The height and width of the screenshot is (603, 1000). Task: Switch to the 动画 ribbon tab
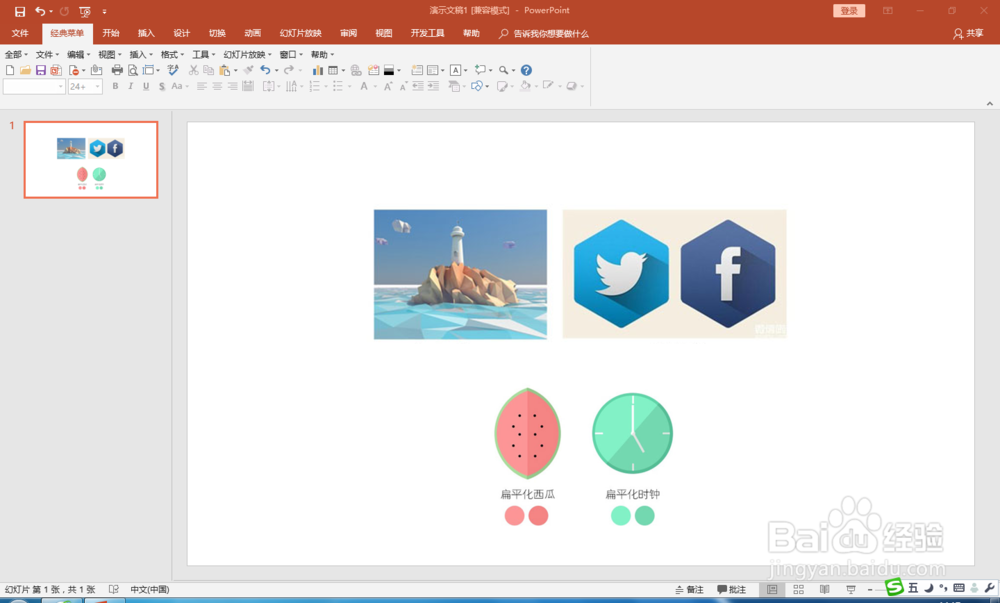tap(253, 33)
